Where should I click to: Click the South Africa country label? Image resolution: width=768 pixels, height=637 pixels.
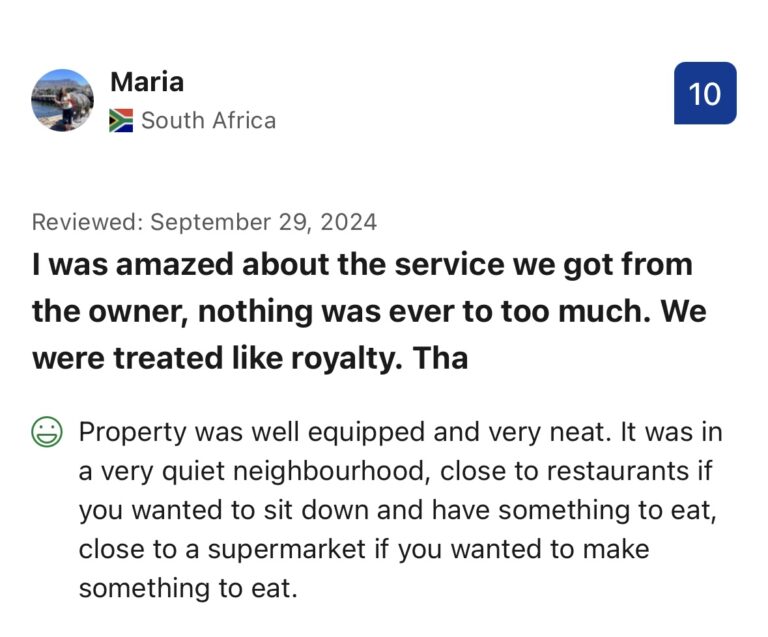[208, 121]
